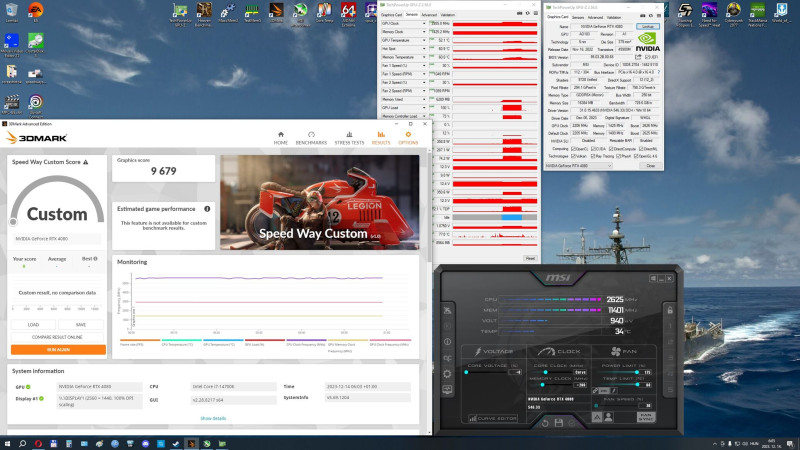Expand the Memory Clock sensor dropdown
The height and width of the screenshot is (450, 800).
point(424,32)
